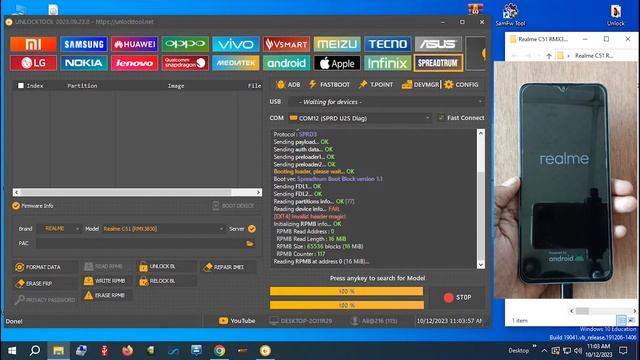Open the Windows Start menu
640x360 pixels.
(12, 351)
